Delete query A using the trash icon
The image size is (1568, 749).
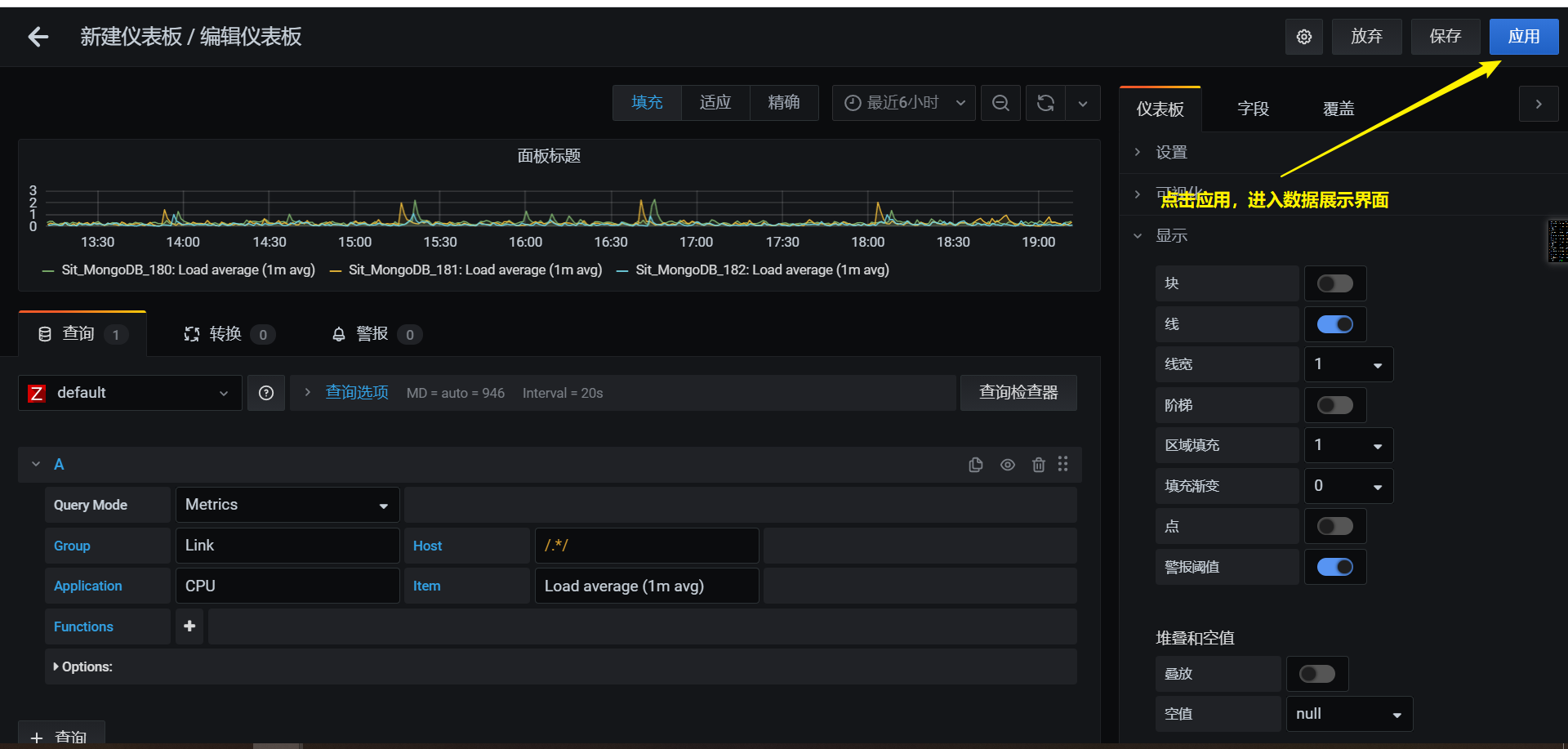tap(1039, 465)
